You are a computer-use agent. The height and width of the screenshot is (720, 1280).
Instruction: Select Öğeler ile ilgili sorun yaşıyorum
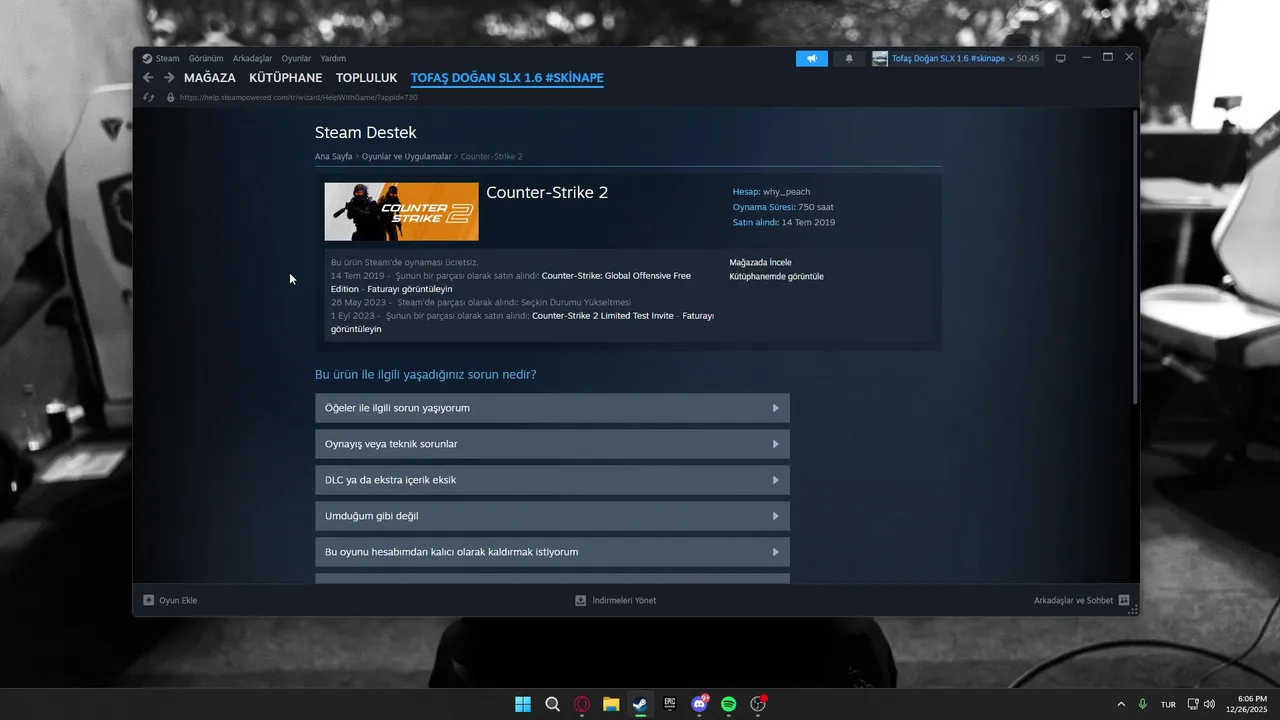point(552,408)
